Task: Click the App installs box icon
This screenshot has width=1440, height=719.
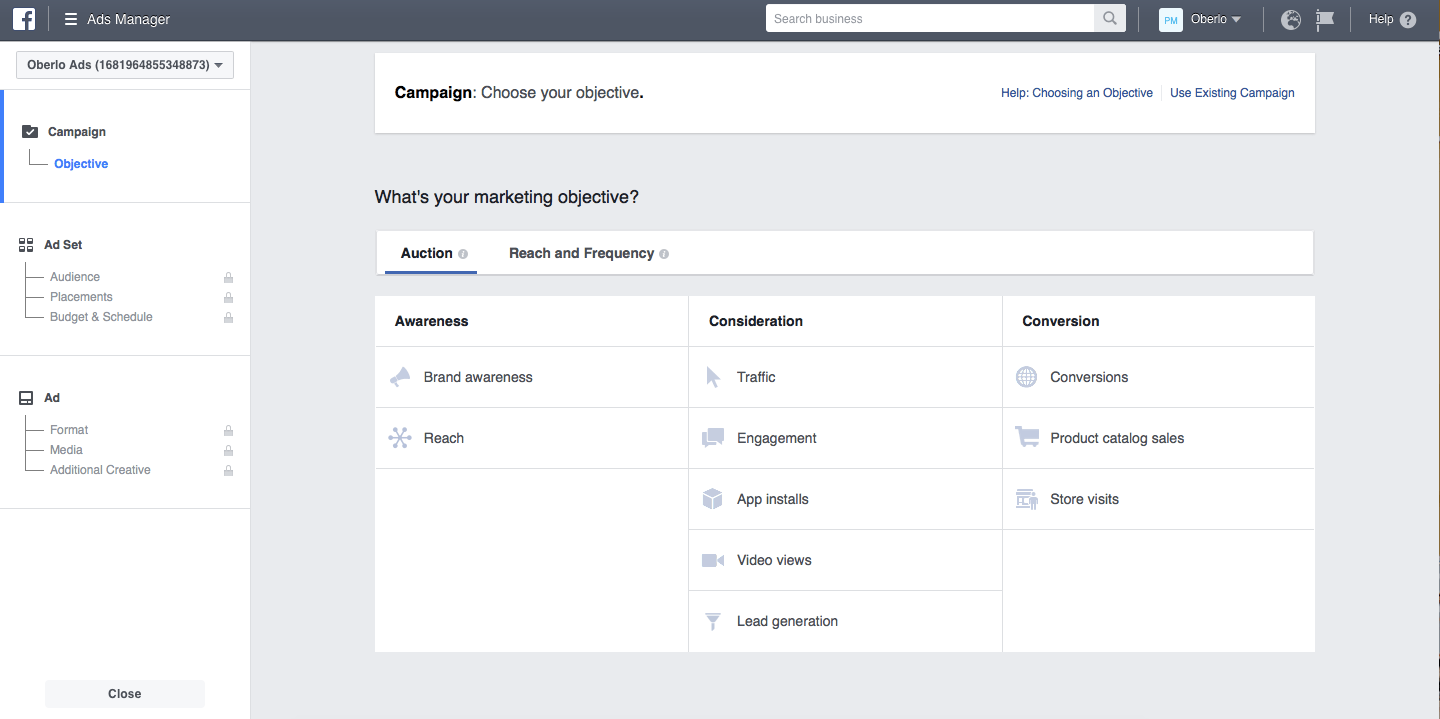Action: pos(713,499)
